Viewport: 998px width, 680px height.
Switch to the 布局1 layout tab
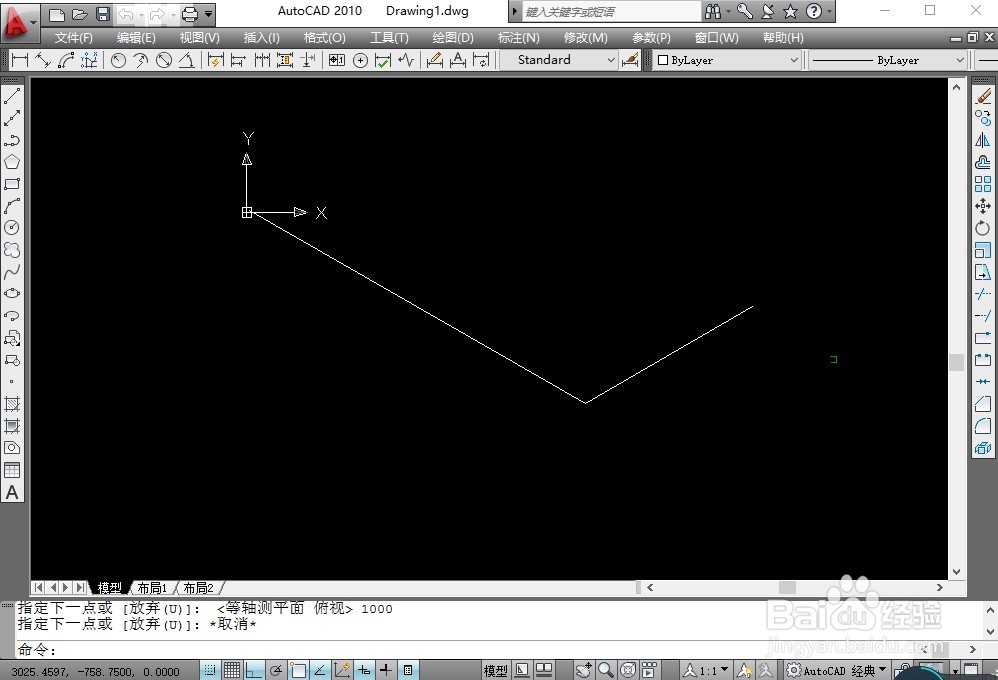click(152, 588)
